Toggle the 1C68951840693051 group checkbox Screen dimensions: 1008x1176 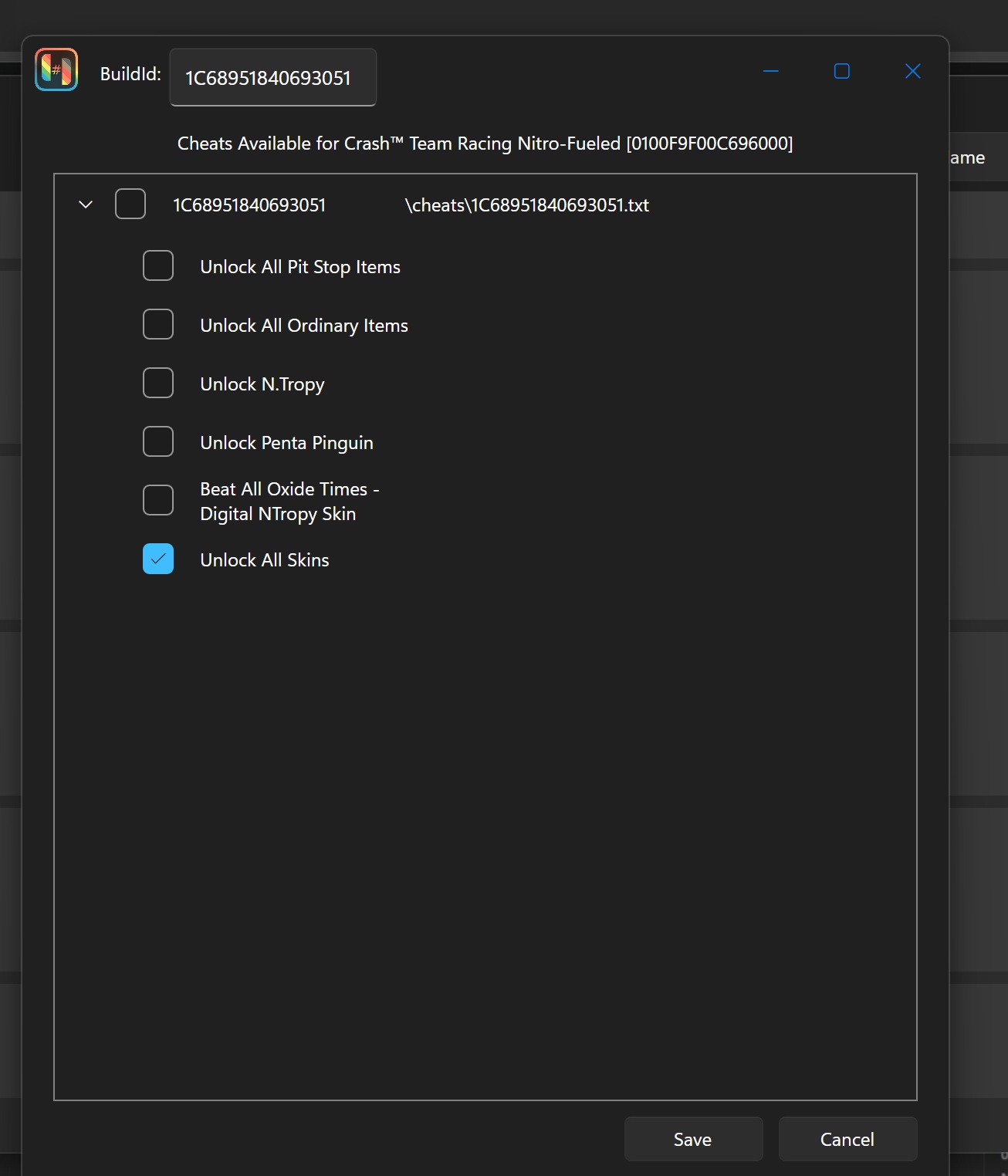point(130,204)
